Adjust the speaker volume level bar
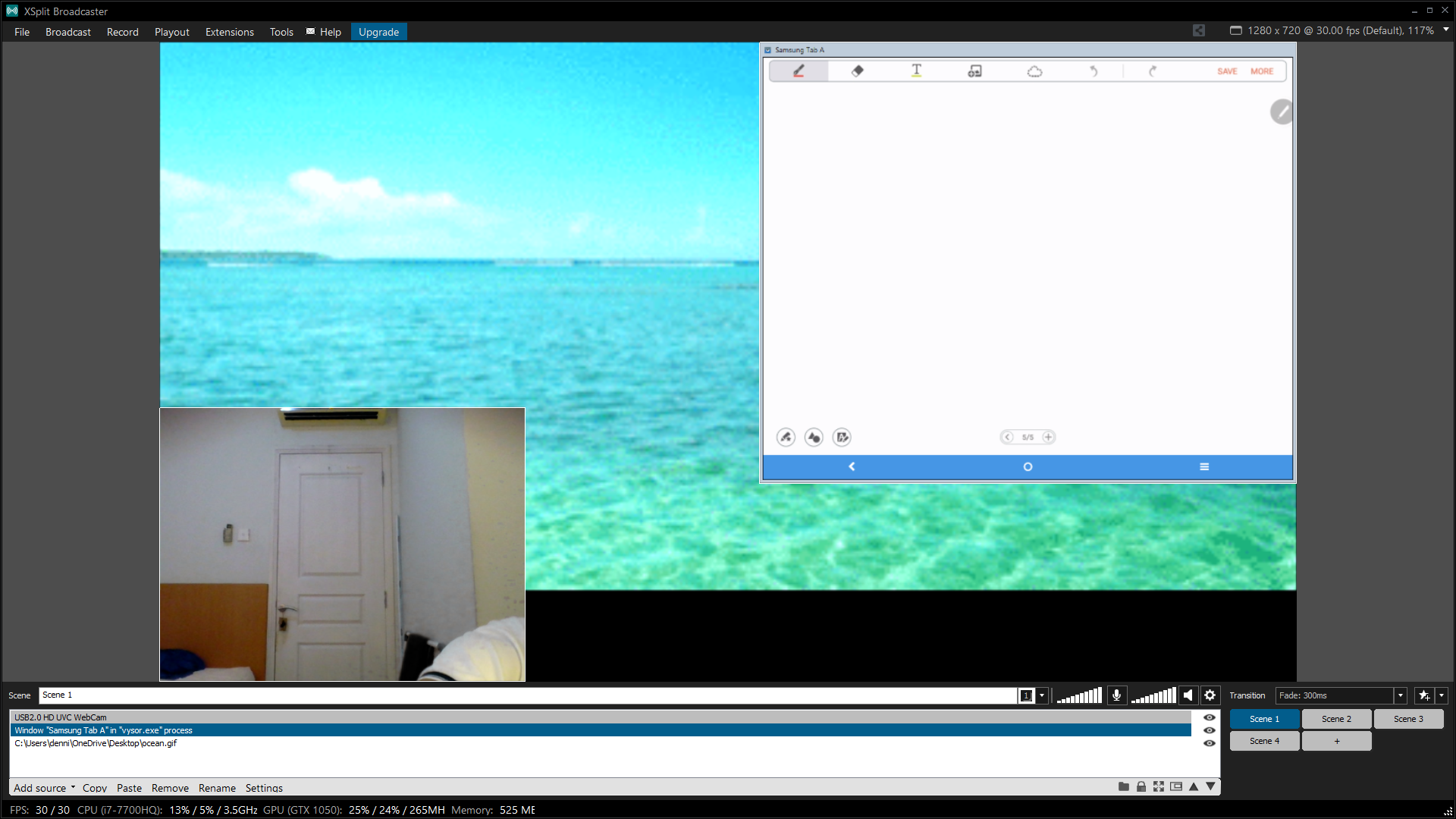Screen dimensions: 1456x819 point(1154,695)
